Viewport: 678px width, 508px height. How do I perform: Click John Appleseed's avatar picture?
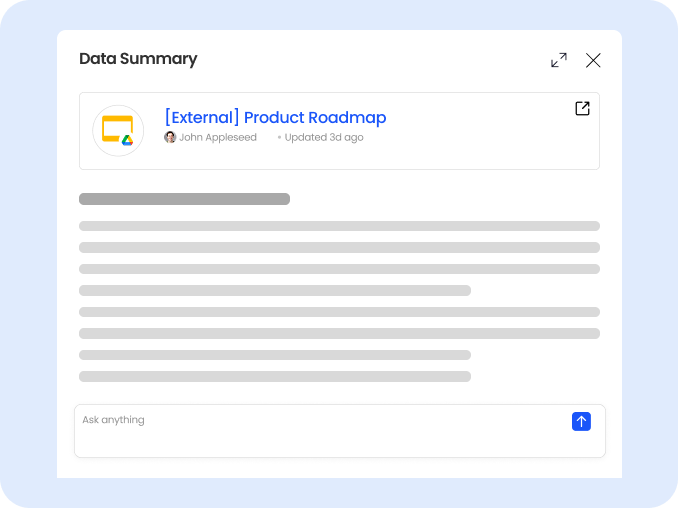pyautogui.click(x=170, y=137)
